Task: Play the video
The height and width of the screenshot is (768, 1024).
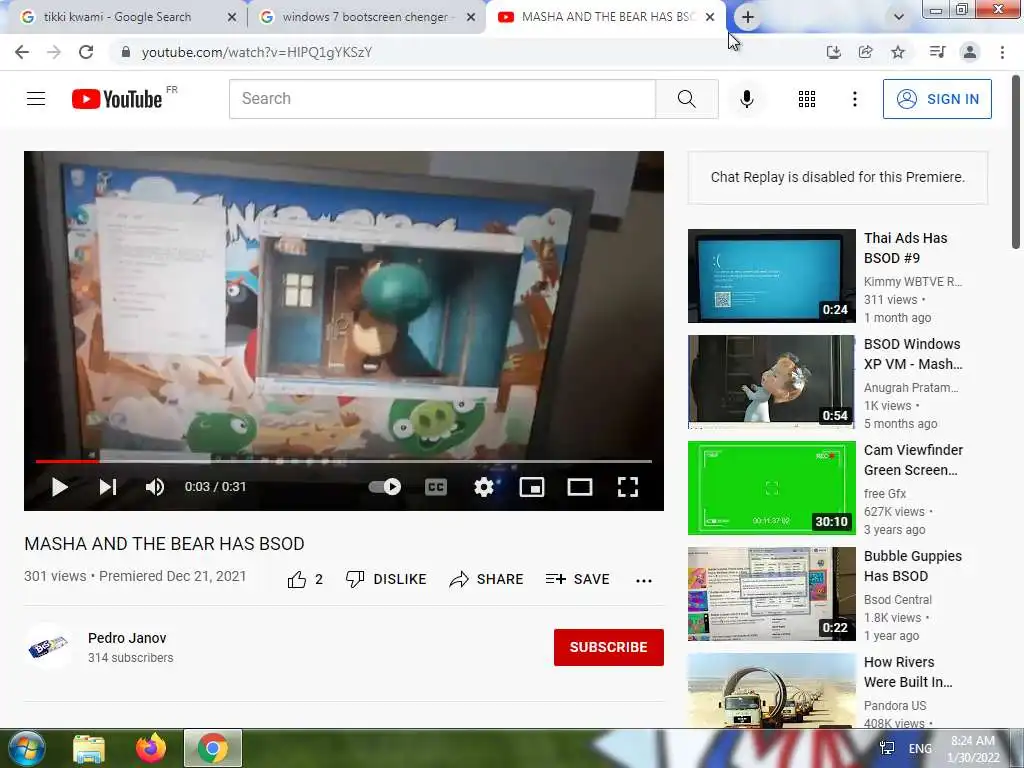Action: tap(59, 487)
